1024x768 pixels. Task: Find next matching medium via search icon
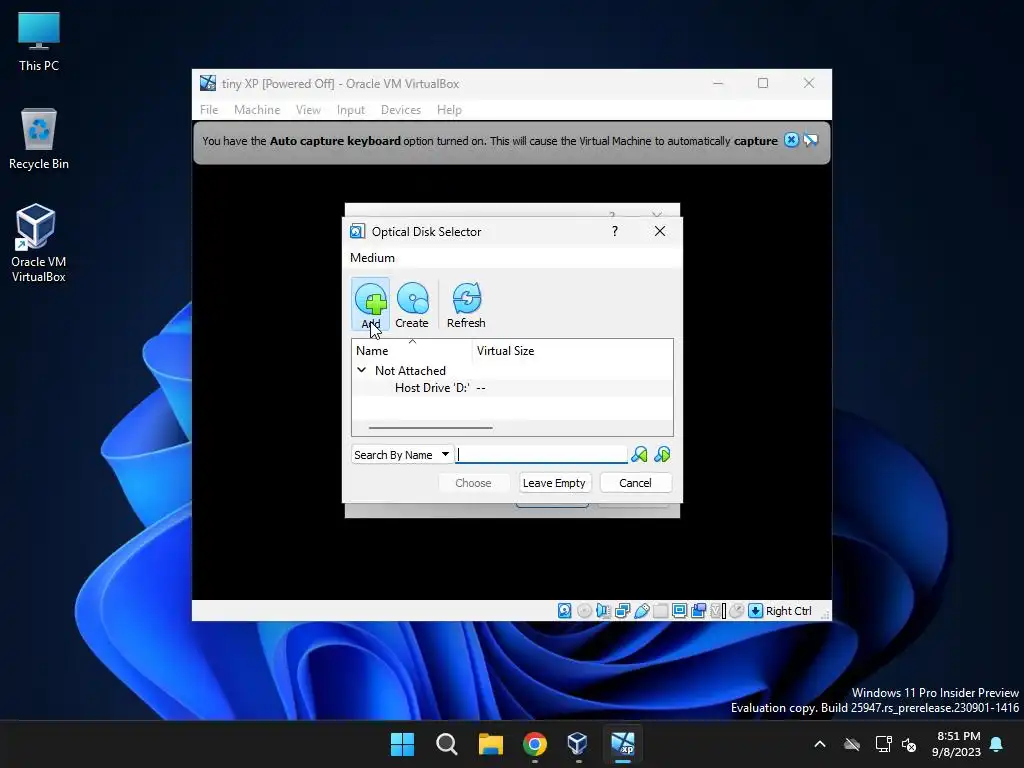pos(662,455)
